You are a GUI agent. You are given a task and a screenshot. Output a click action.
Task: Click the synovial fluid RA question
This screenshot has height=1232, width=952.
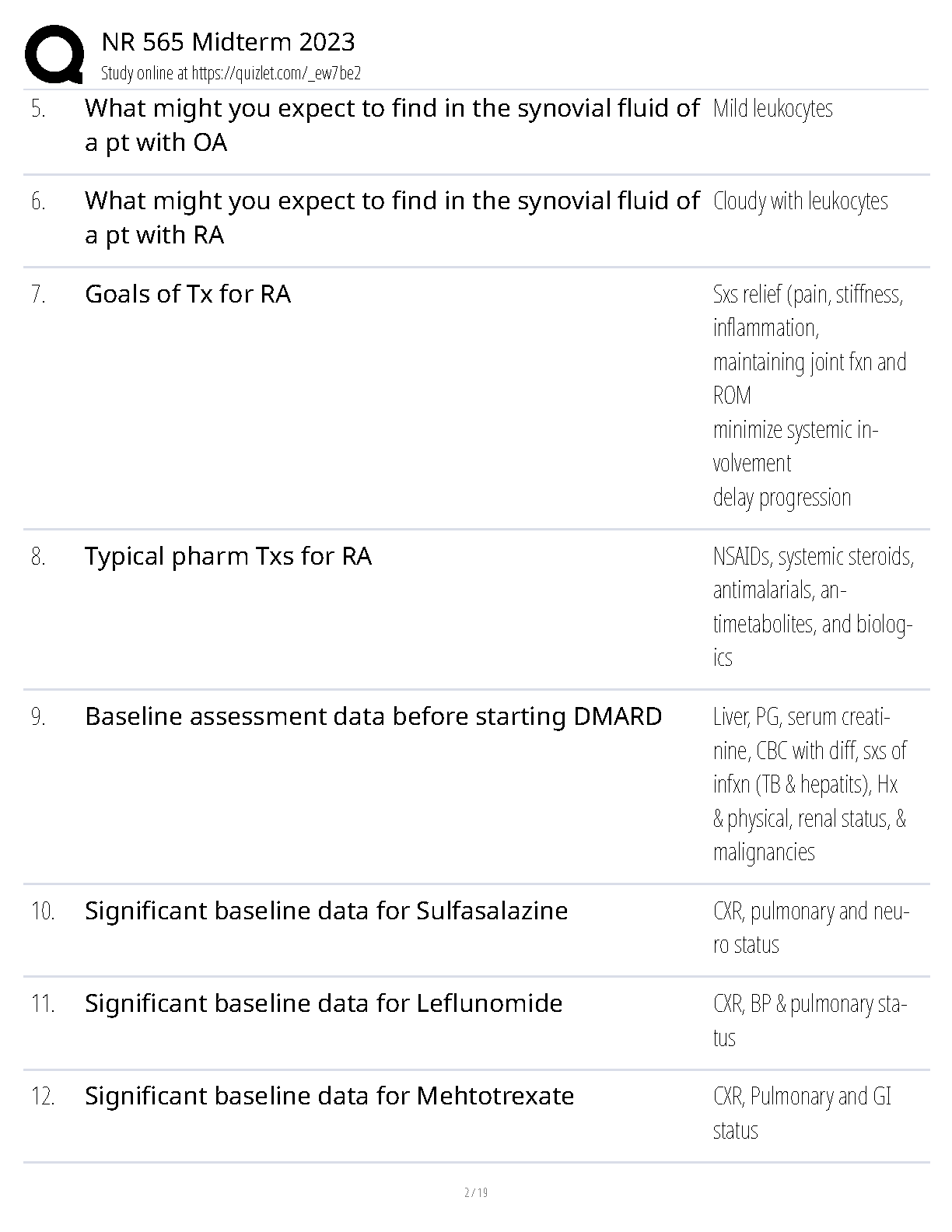[x=392, y=218]
